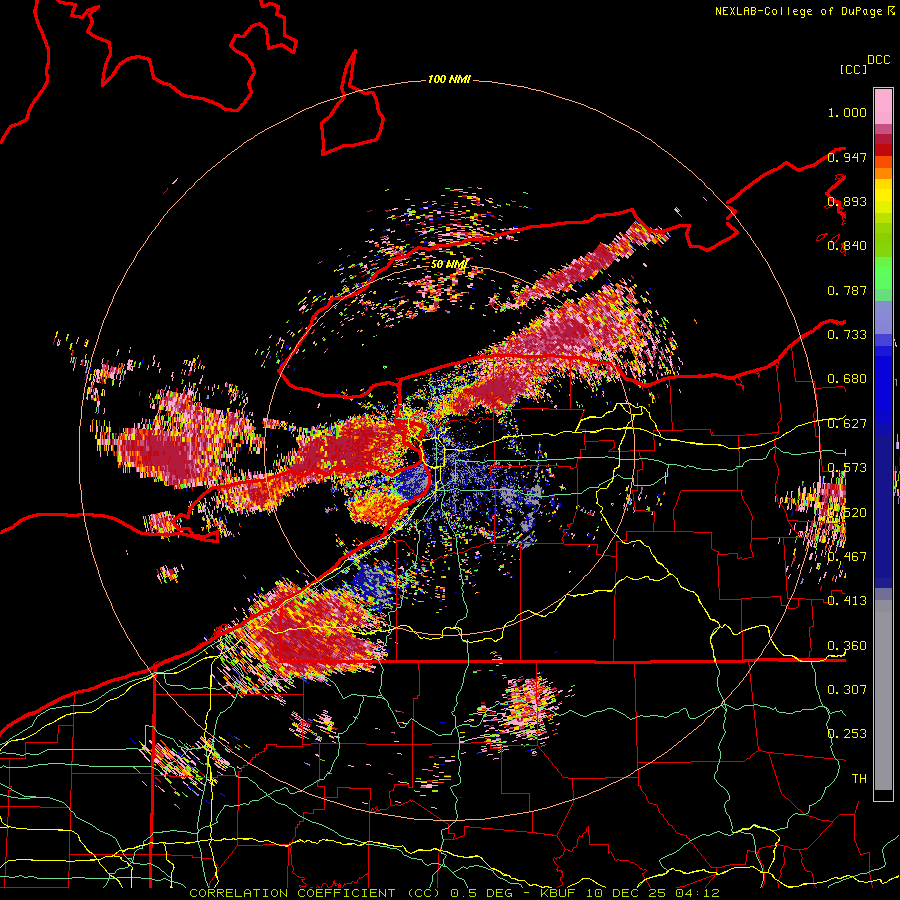The image size is (900, 900).
Task: Select the 0.840 legend value
Action: pos(847,246)
